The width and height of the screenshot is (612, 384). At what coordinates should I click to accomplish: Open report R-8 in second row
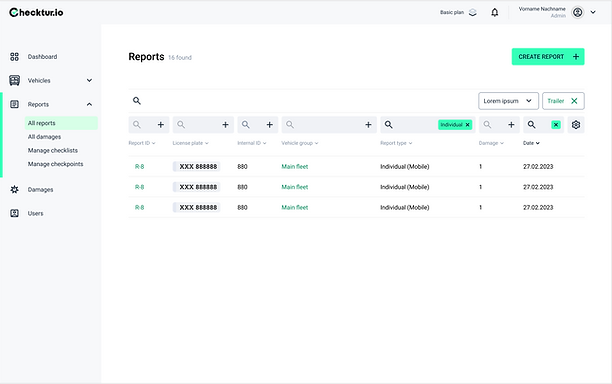(139, 187)
